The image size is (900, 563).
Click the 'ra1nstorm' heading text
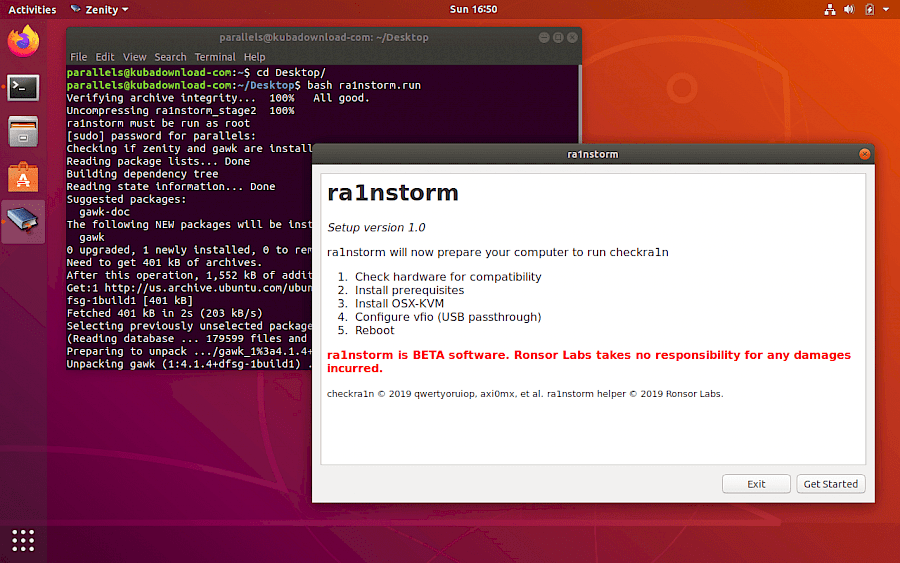[393, 193]
